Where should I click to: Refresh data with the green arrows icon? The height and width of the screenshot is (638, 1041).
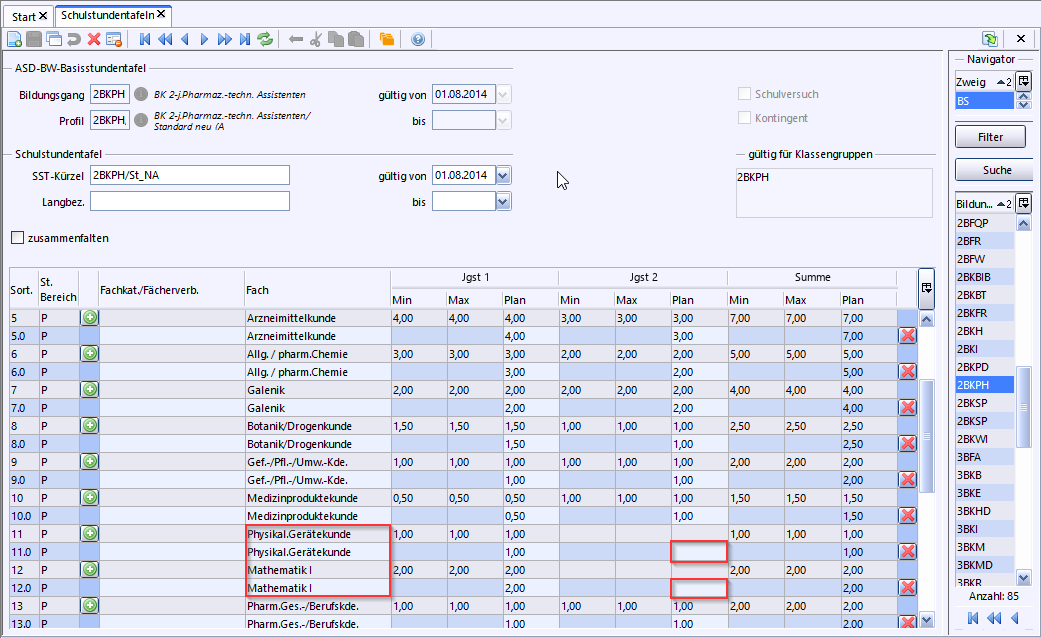(265, 39)
